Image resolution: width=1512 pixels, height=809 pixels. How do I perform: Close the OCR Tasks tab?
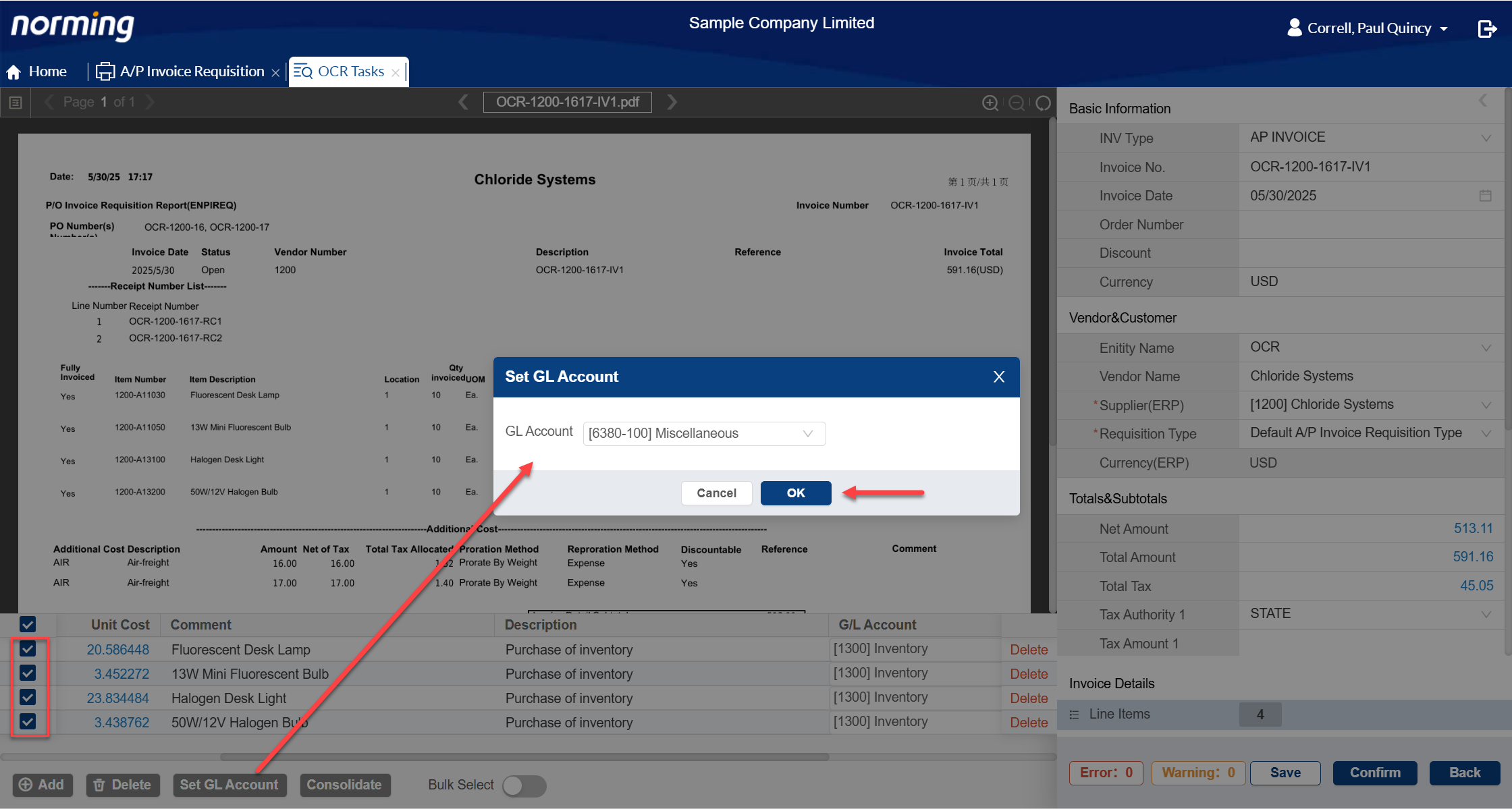396,73
